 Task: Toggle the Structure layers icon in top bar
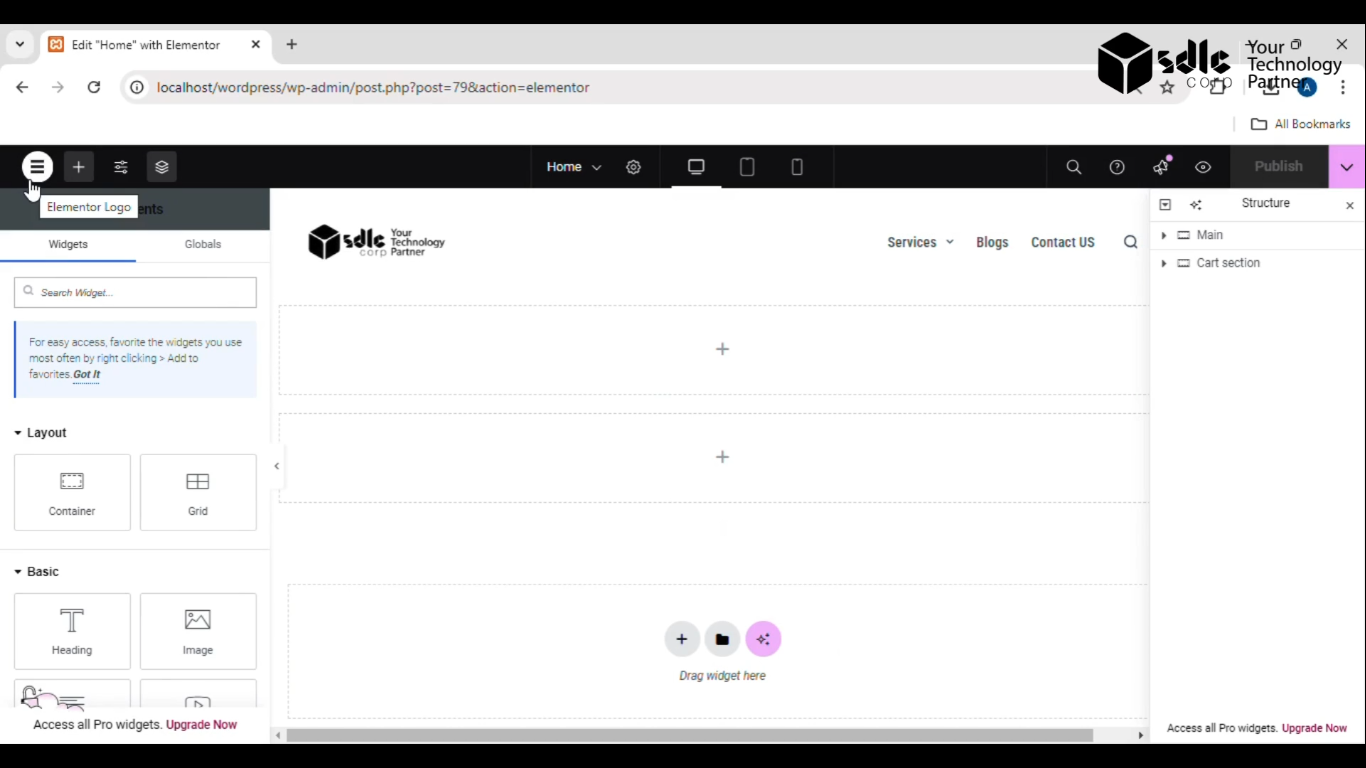point(162,167)
